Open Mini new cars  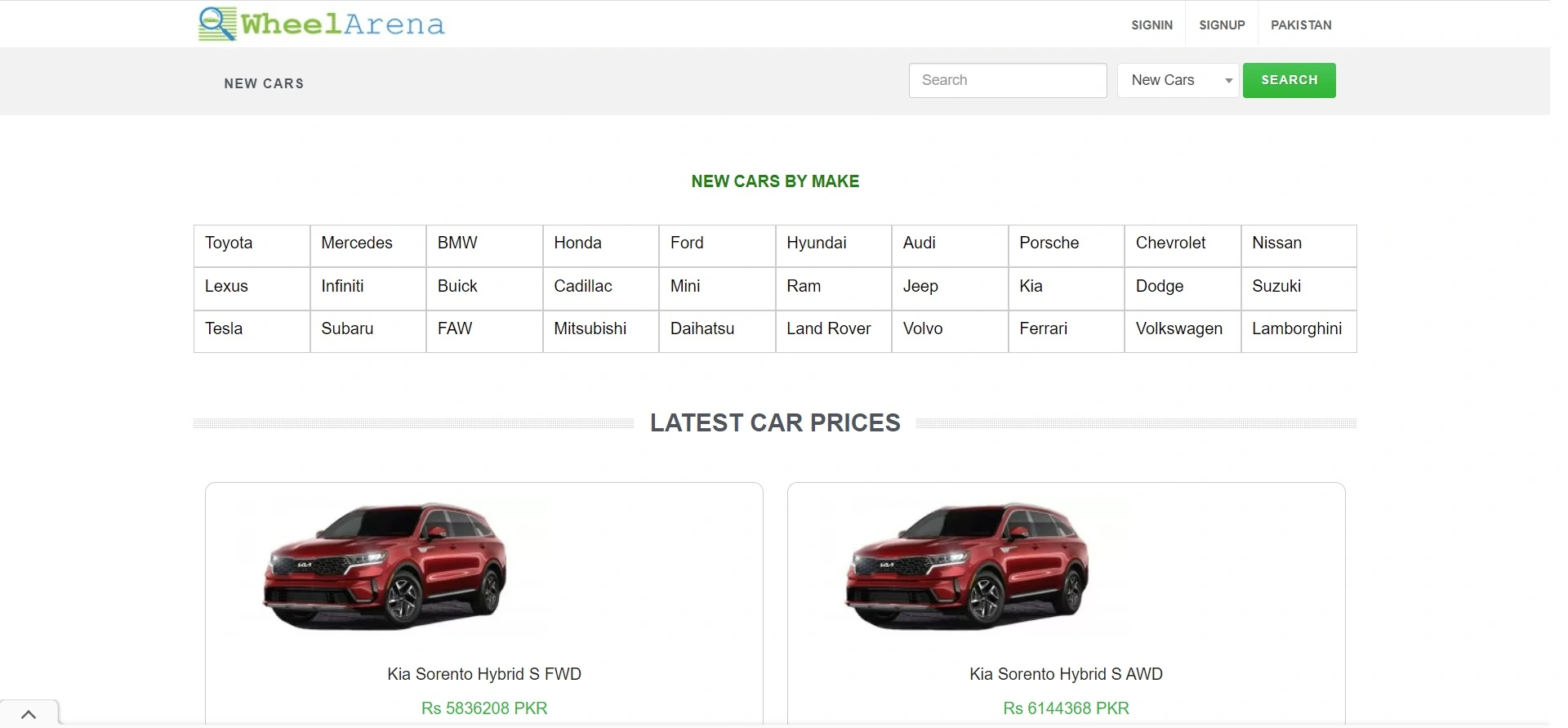tap(685, 286)
